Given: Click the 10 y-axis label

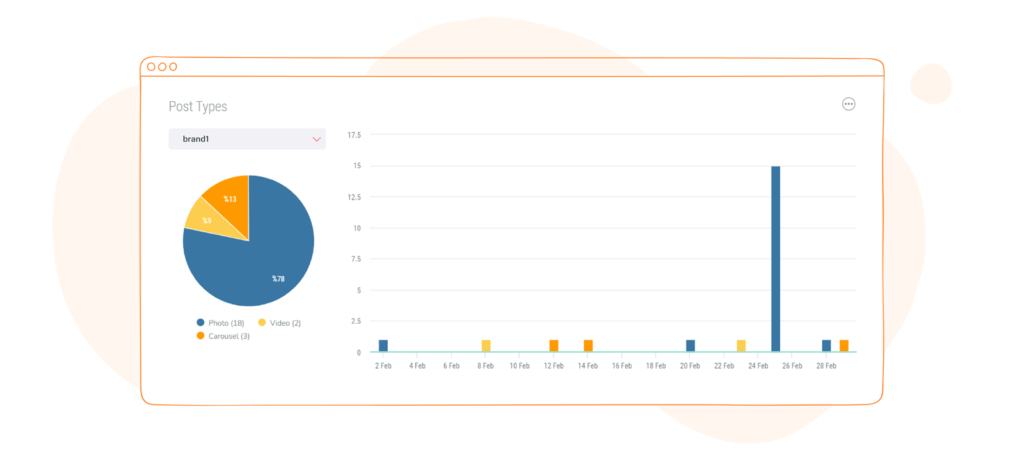Looking at the screenshot, I should tap(357, 228).
